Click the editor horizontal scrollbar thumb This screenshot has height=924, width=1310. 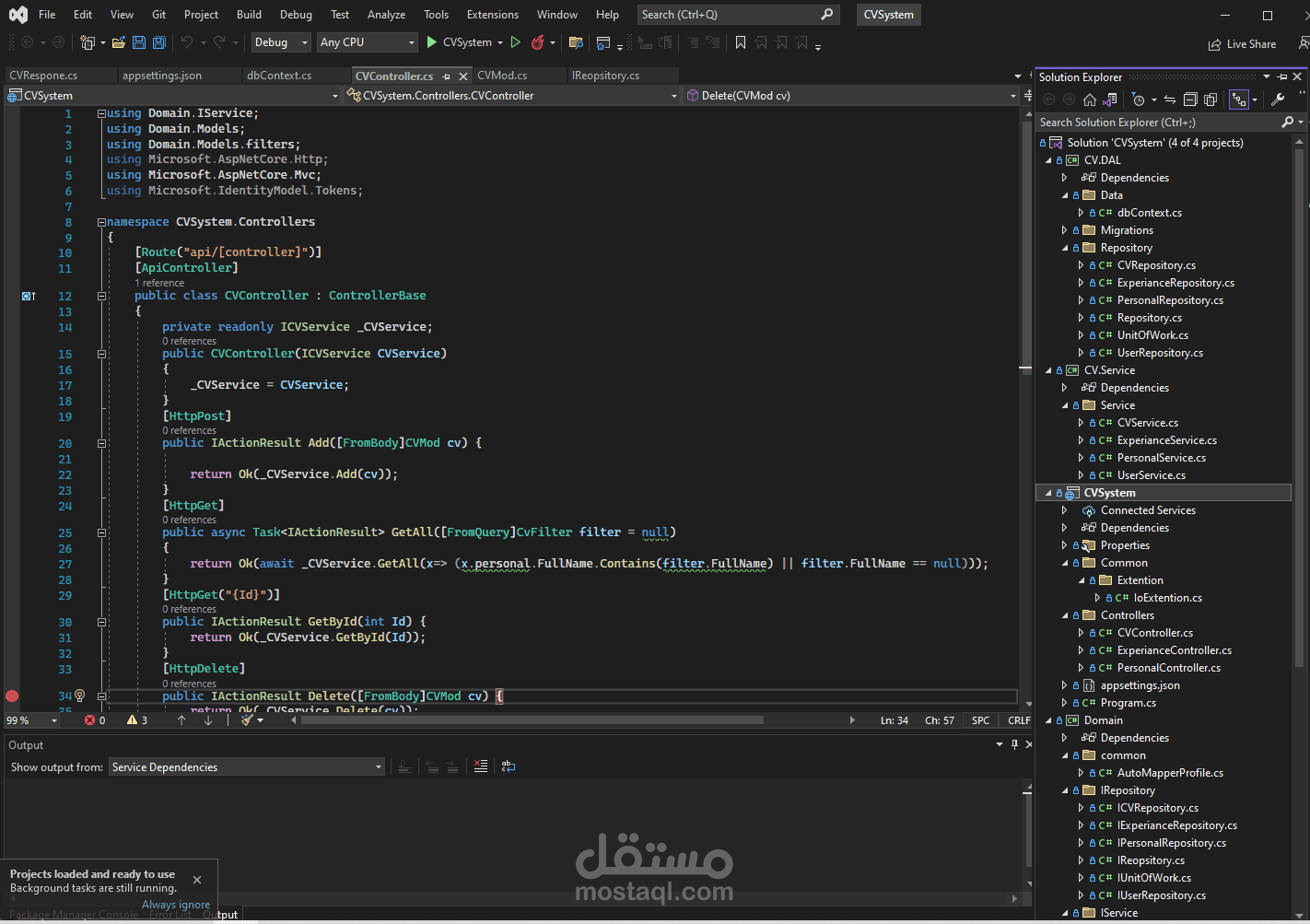coord(532,720)
